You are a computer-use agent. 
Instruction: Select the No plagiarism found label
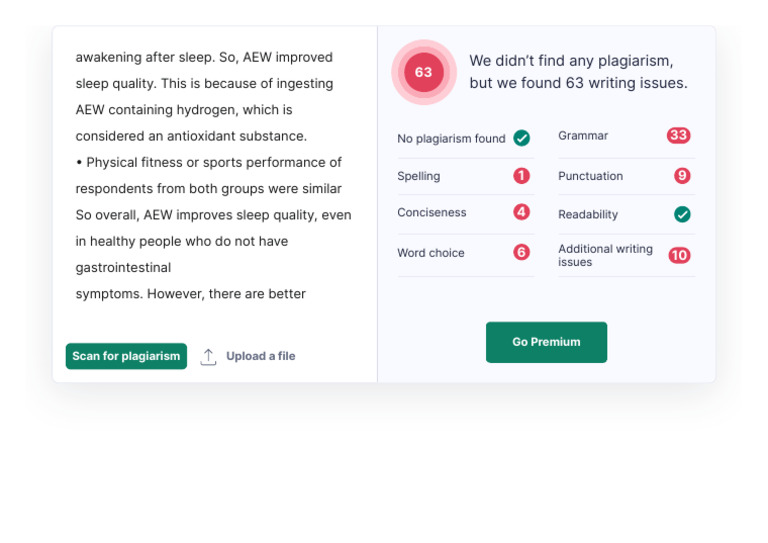451,139
